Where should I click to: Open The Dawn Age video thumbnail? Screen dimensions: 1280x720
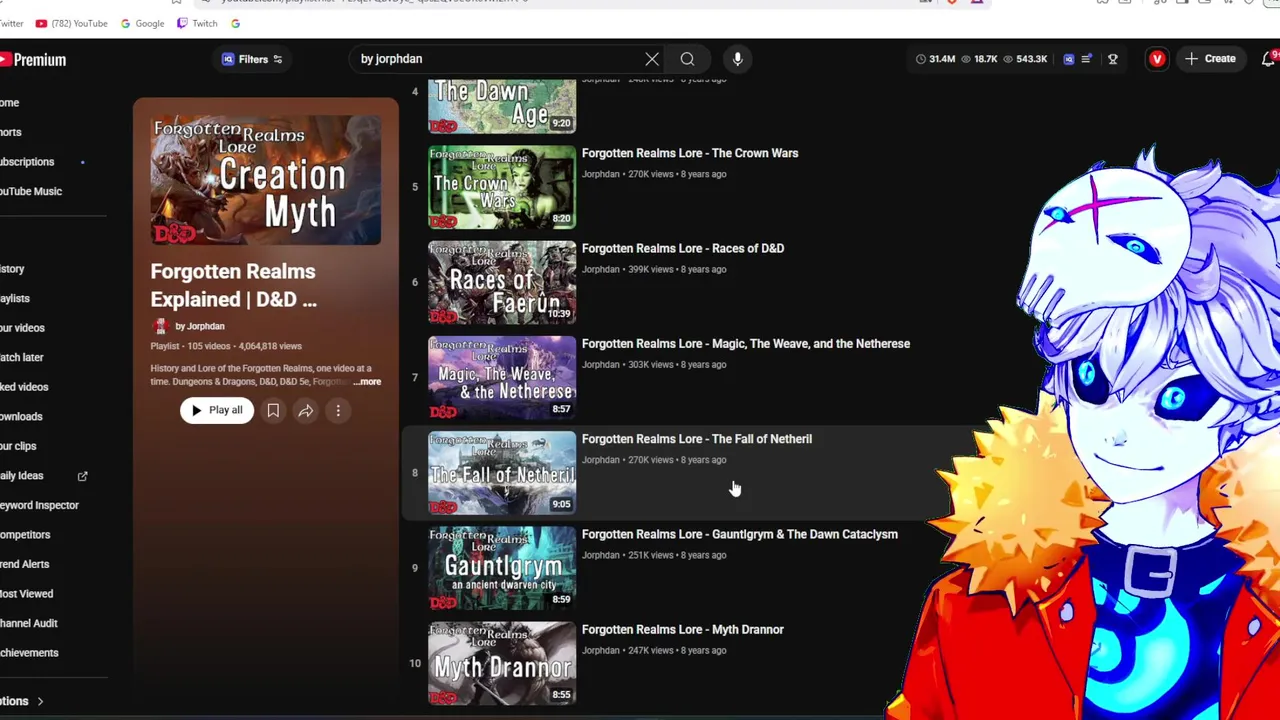502,106
